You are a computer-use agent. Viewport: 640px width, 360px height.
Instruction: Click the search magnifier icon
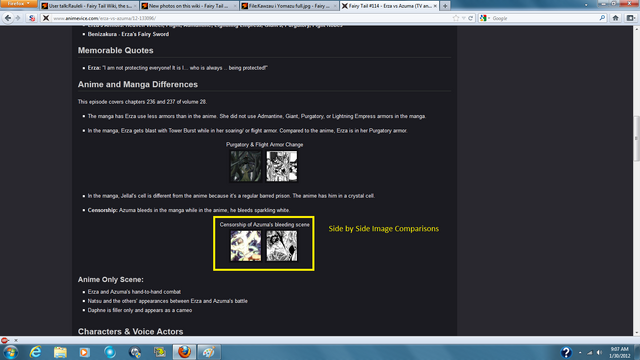[x=602, y=18]
